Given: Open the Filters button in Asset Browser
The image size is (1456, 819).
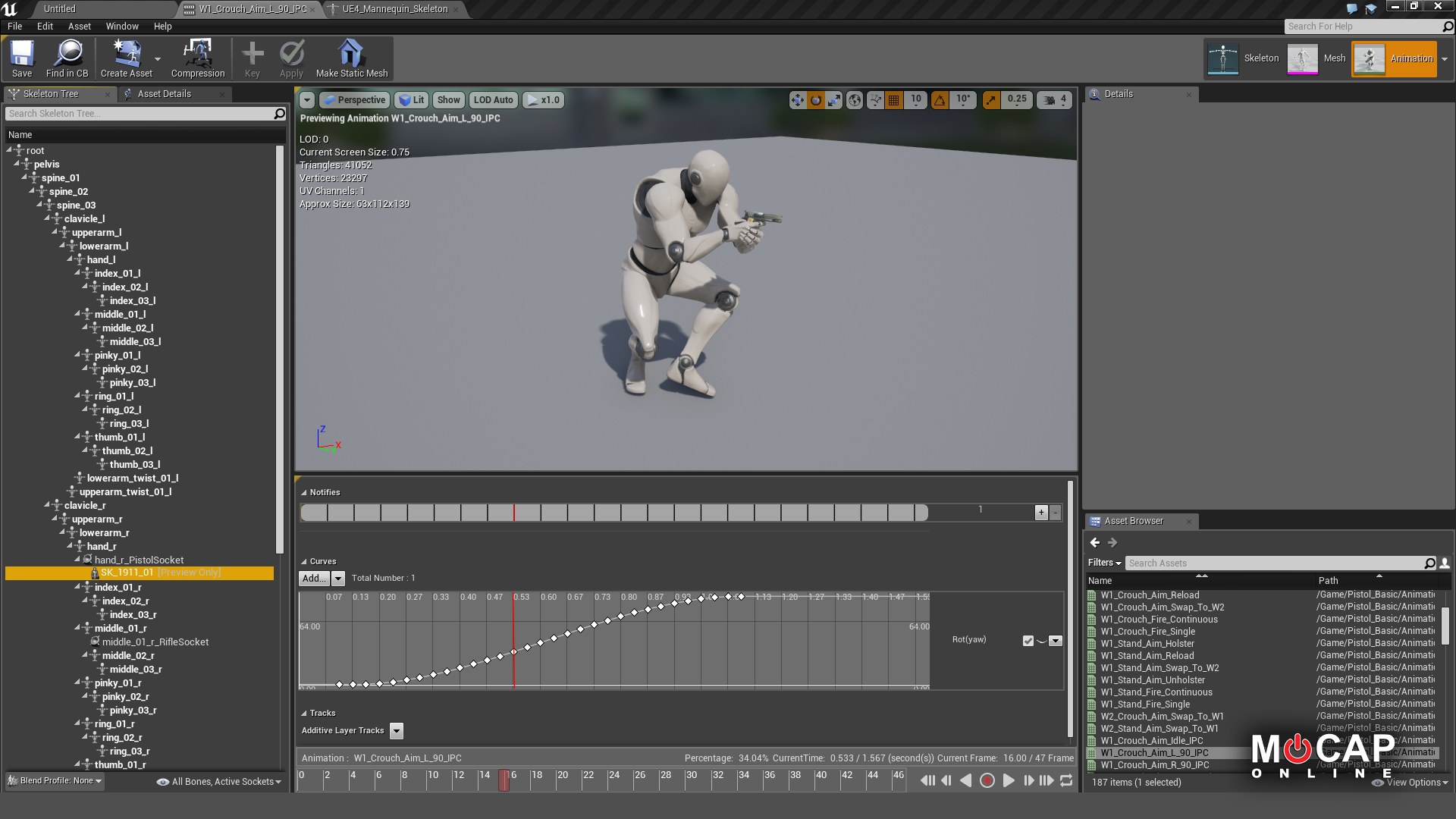Looking at the screenshot, I should [x=1104, y=563].
